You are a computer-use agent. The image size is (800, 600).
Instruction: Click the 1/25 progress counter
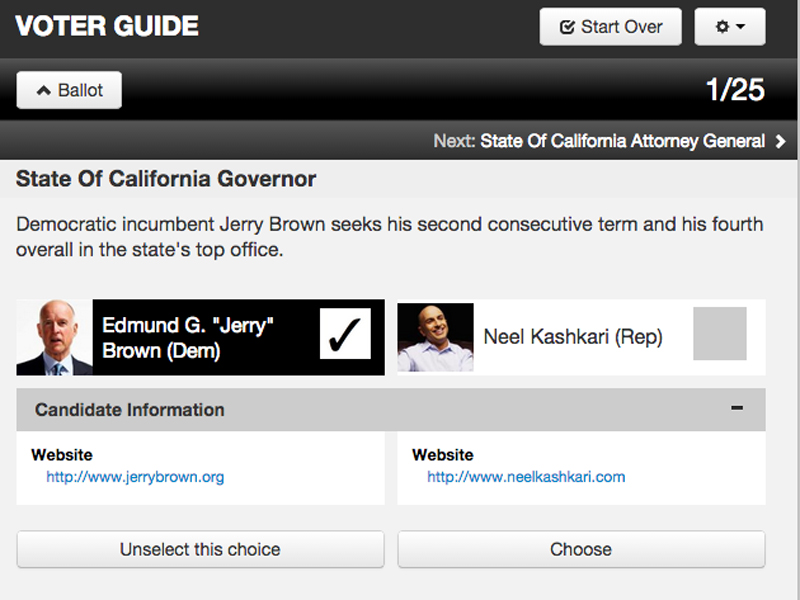coord(735,90)
